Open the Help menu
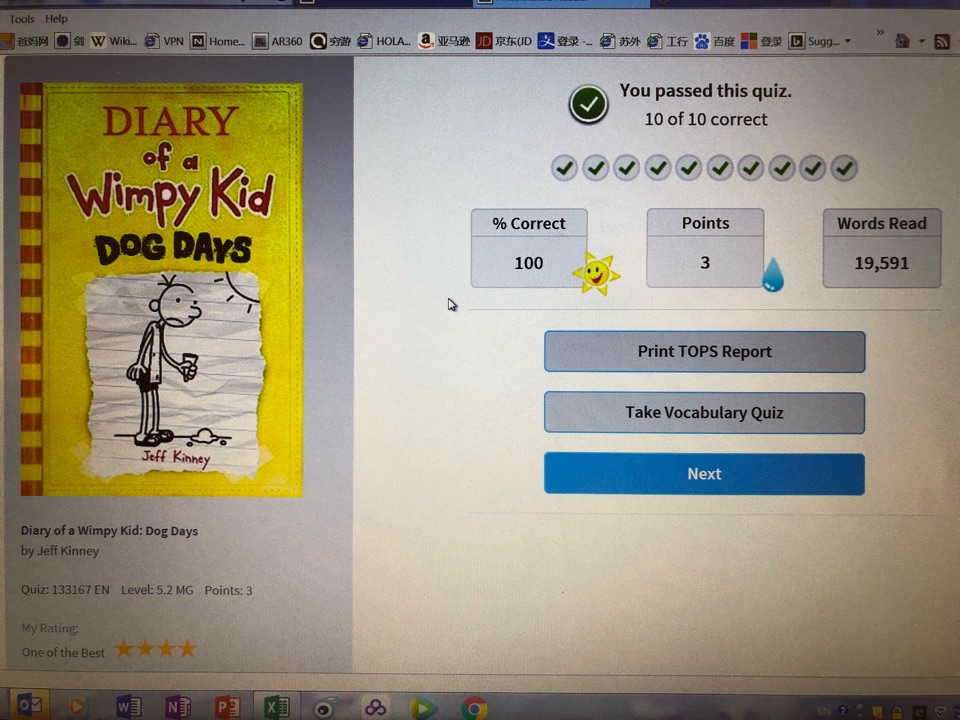This screenshot has width=960, height=720. [x=56, y=19]
